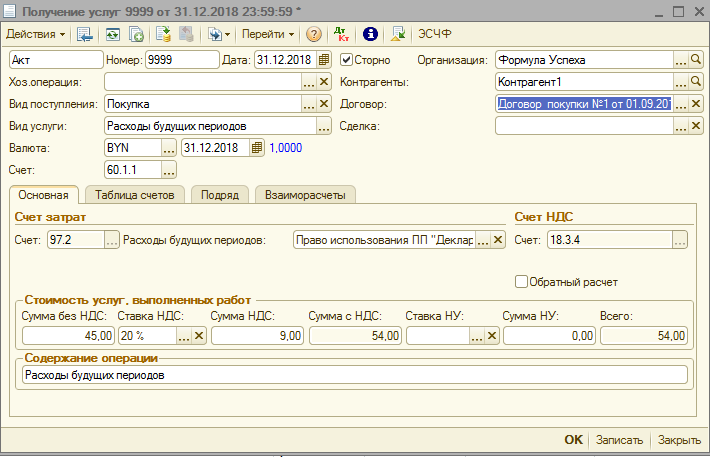Open help with the question mark icon
The height and width of the screenshot is (457, 710).
[x=314, y=34]
